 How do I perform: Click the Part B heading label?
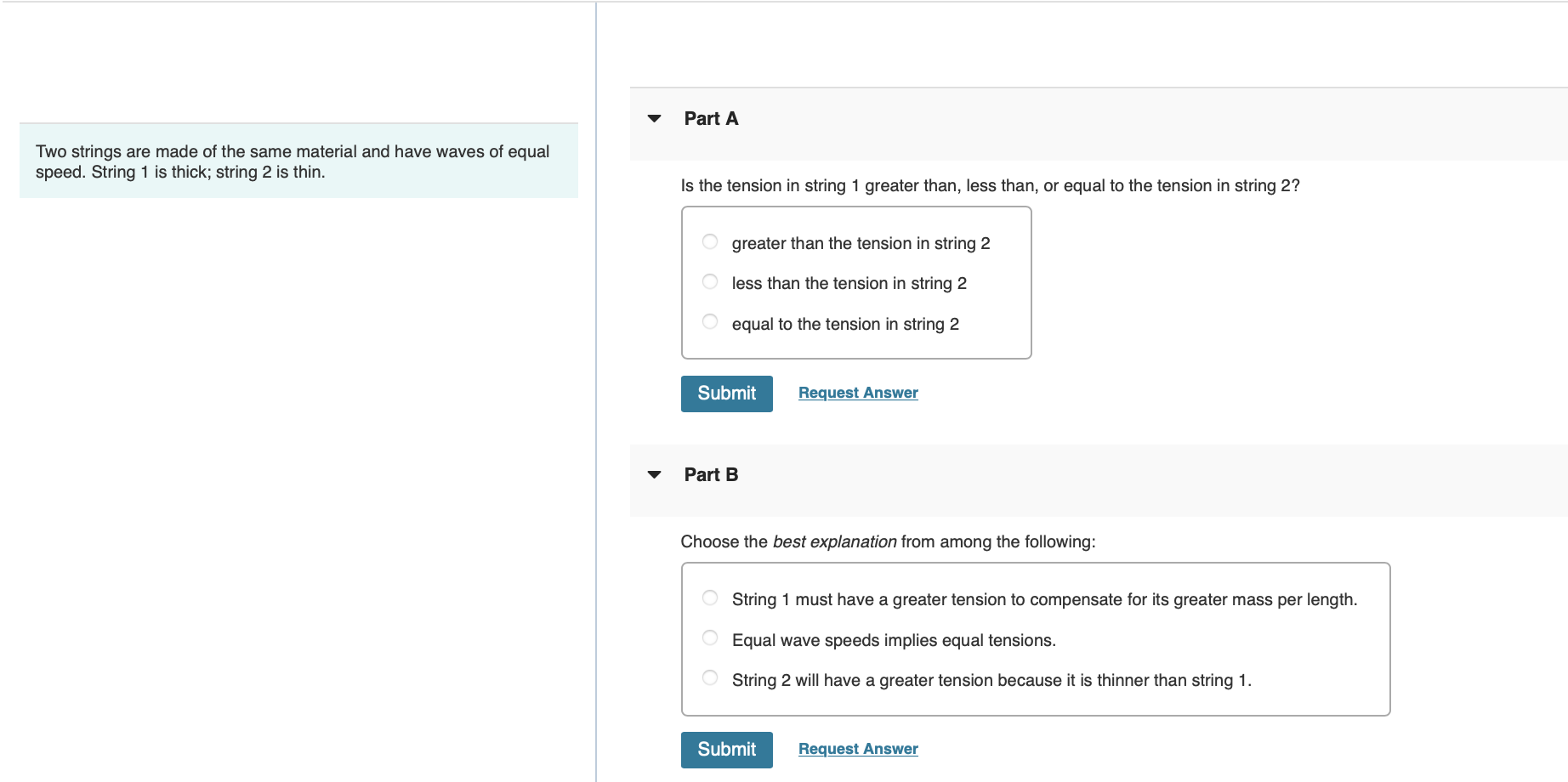[x=711, y=475]
